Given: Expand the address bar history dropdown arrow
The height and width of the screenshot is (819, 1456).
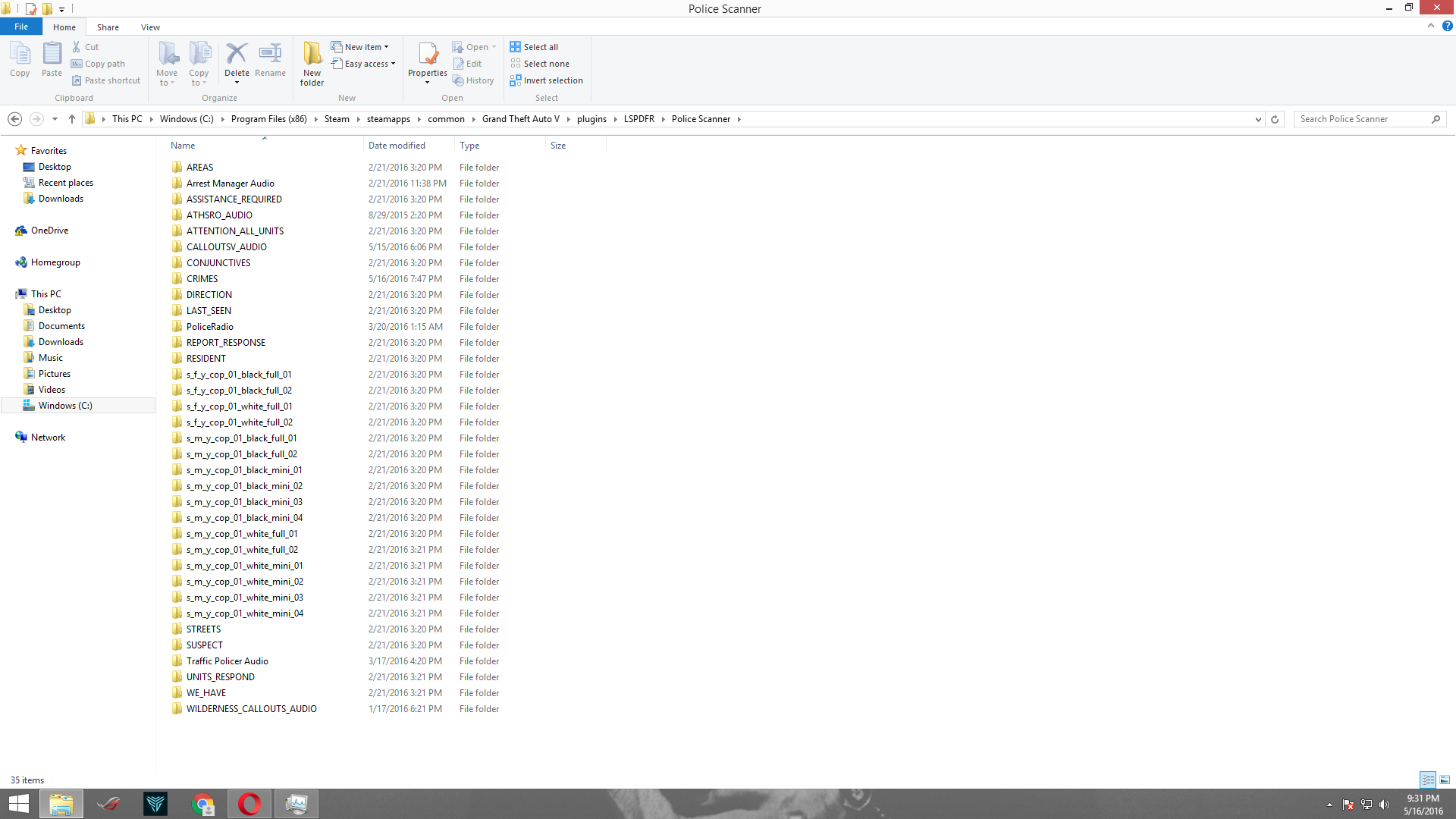Looking at the screenshot, I should [x=1258, y=119].
